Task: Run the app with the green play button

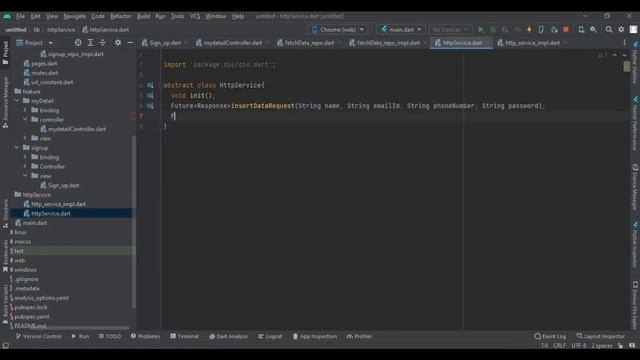Action: [481, 29]
